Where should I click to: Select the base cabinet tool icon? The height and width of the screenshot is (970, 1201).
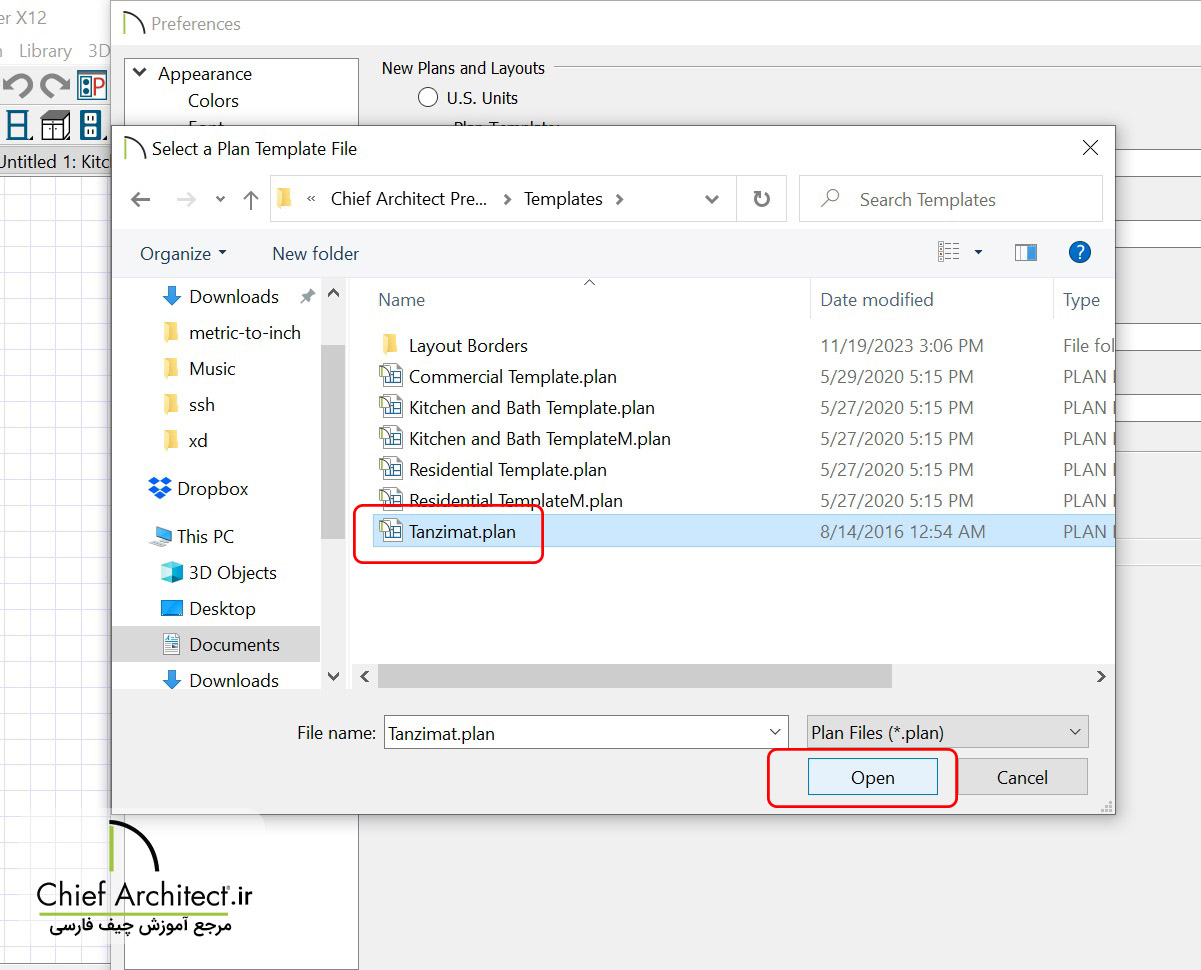click(x=55, y=125)
